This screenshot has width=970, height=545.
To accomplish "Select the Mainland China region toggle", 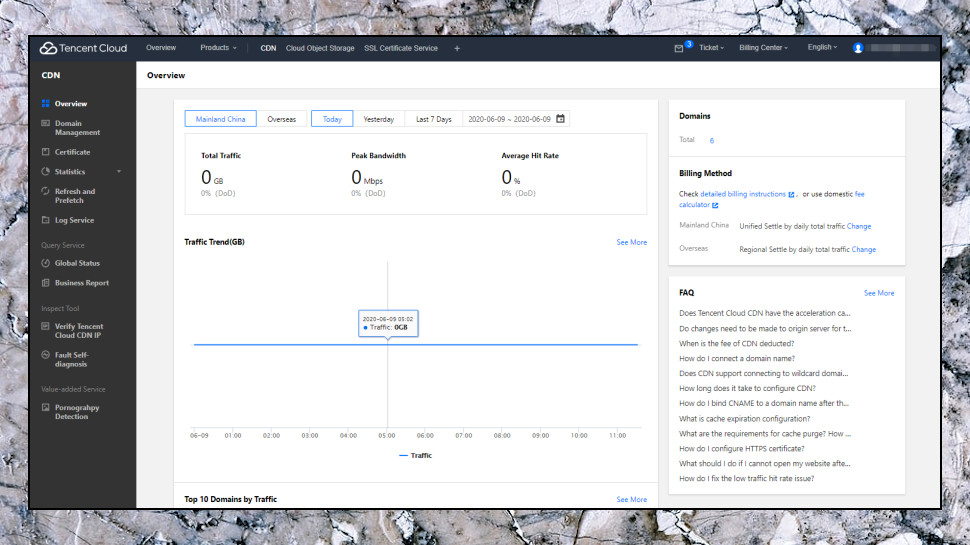I will click(220, 119).
